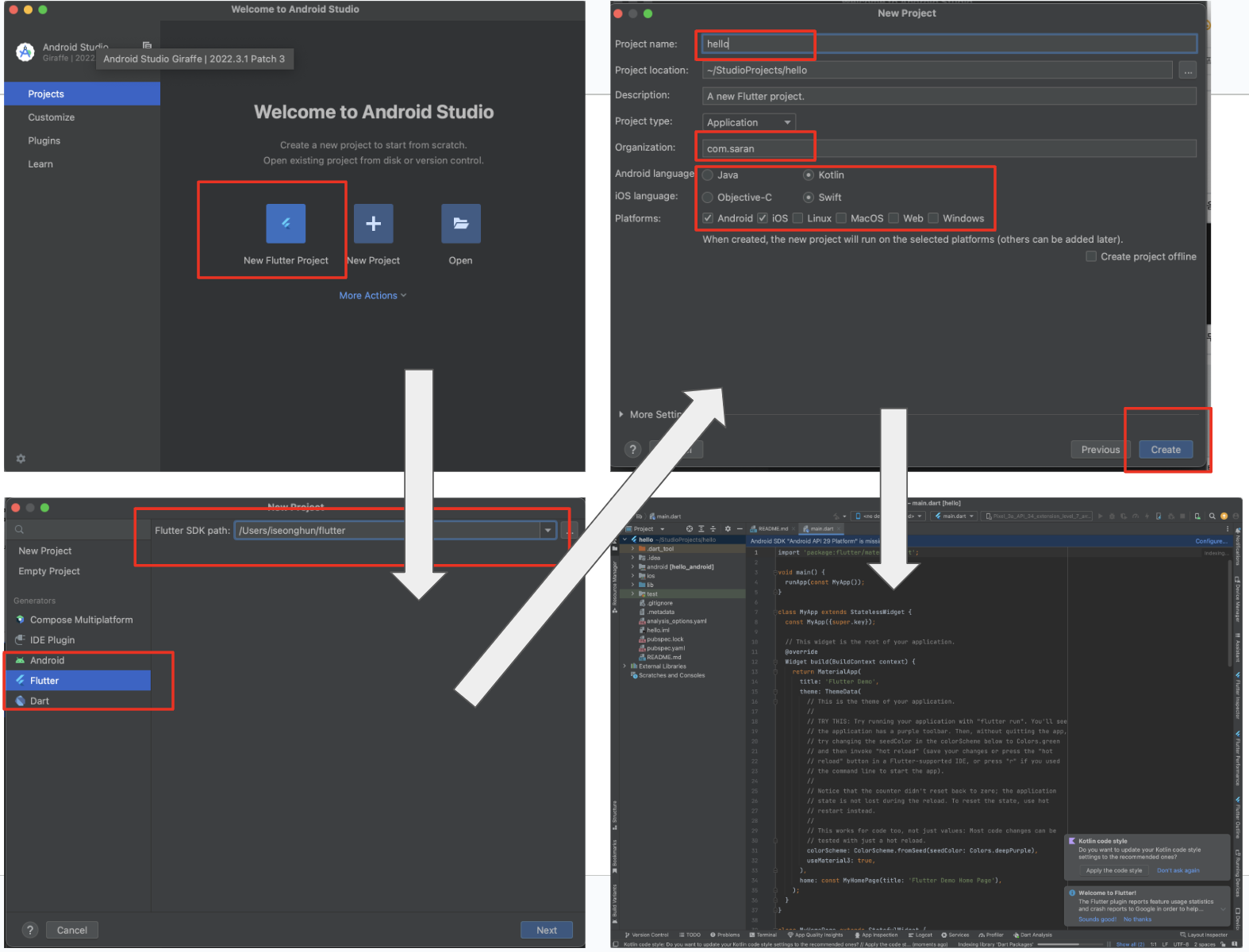Toggle the iOS platform checkbox
This screenshot has height=952, width=1249.
[x=763, y=218]
